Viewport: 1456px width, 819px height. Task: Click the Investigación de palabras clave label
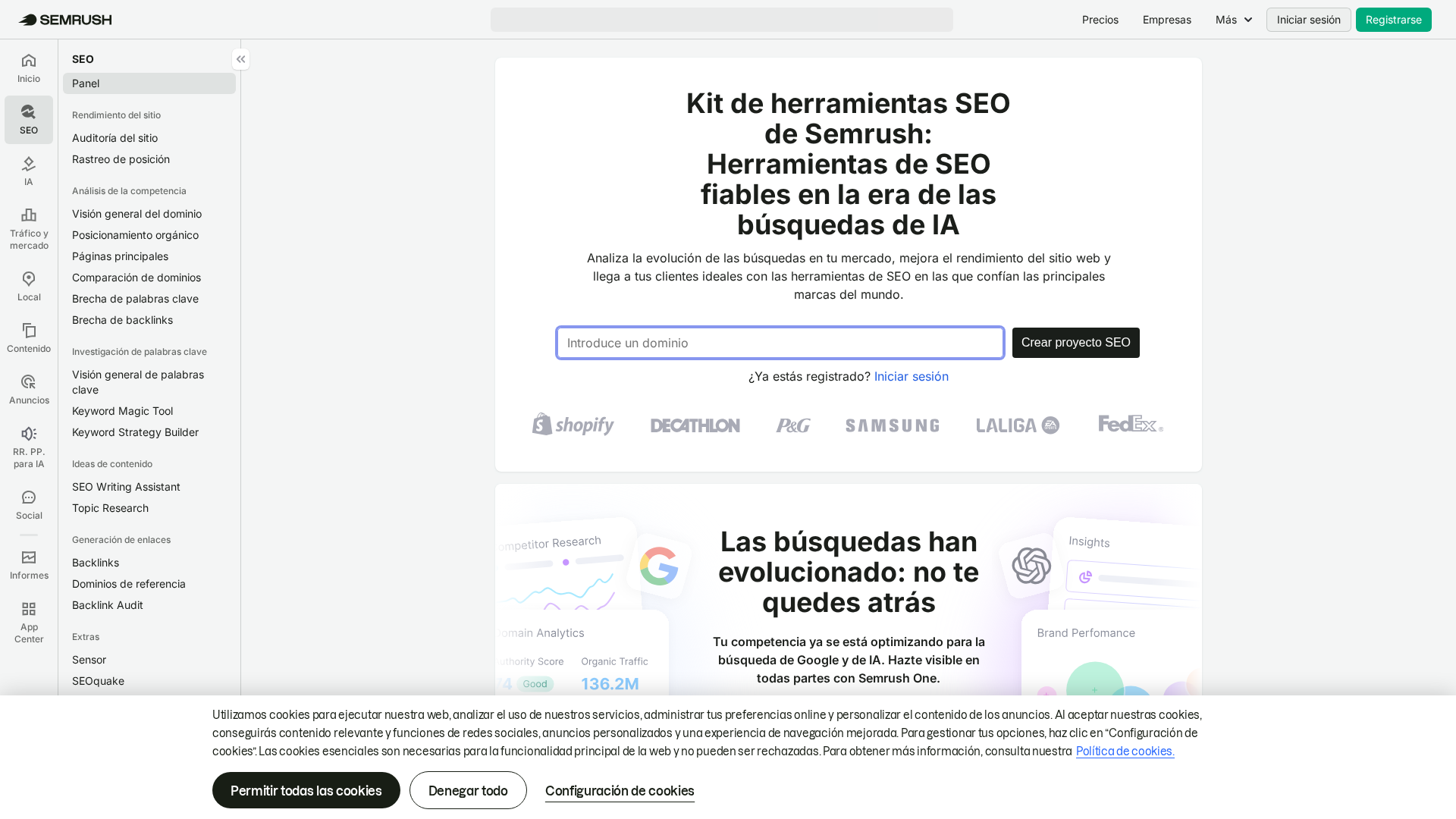coord(140,352)
